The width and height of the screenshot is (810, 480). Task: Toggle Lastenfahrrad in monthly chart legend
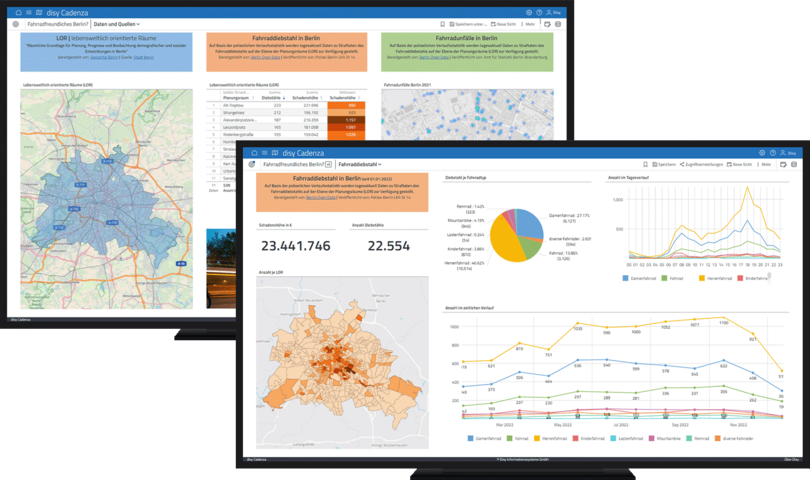627,438
